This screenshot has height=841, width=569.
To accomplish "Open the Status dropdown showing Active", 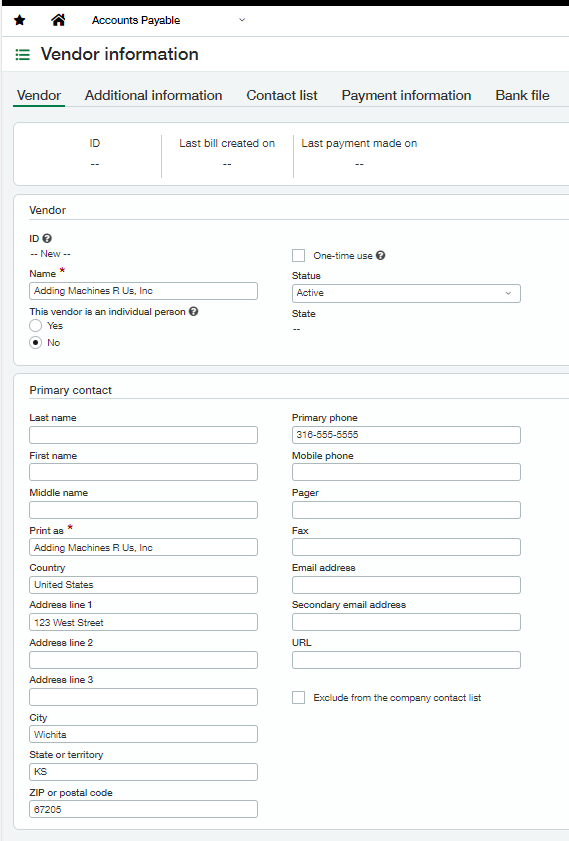I will pyautogui.click(x=406, y=293).
